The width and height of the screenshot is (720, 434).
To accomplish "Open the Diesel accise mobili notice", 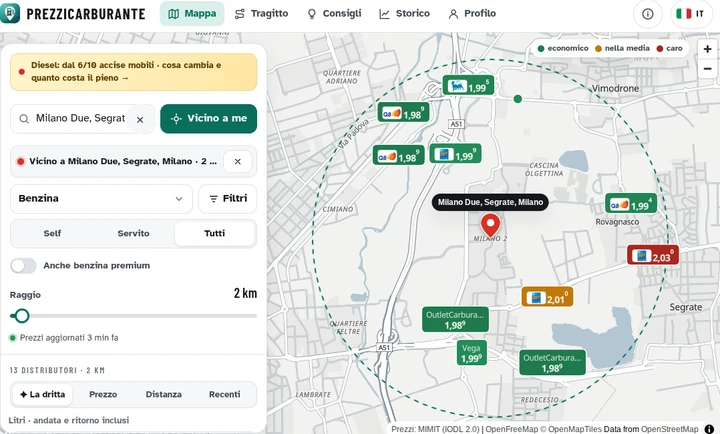I will tap(134, 72).
